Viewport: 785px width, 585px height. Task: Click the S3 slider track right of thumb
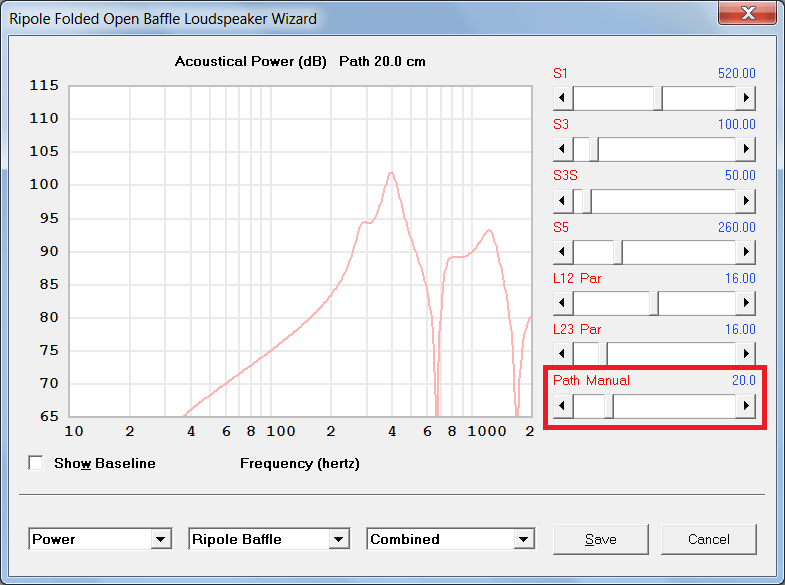click(x=667, y=149)
